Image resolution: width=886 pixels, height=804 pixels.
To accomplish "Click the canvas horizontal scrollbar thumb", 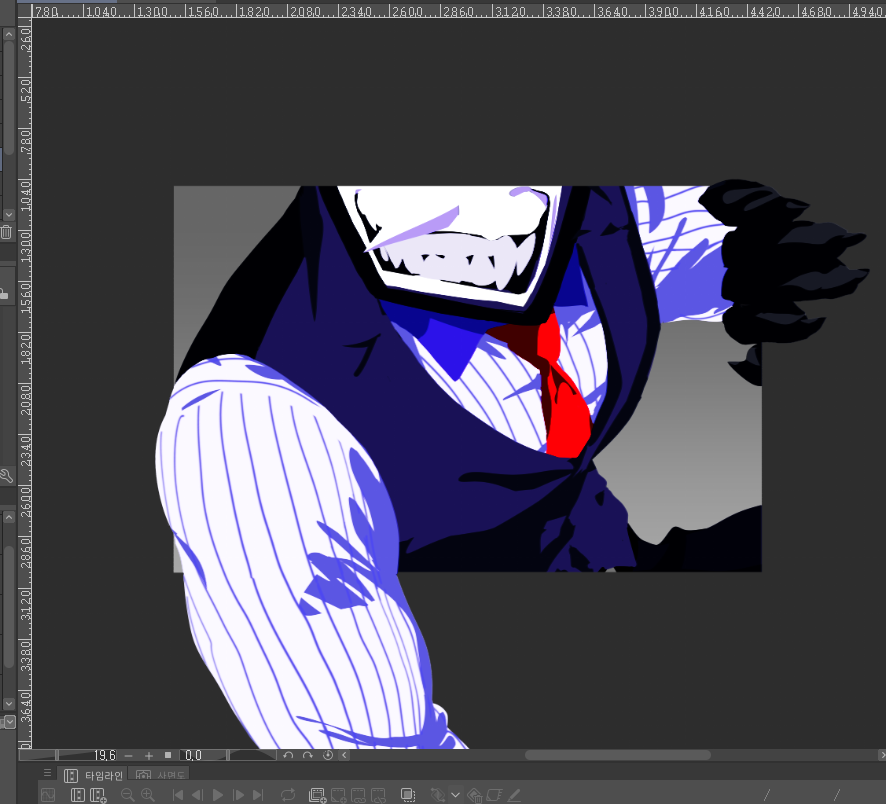I will pyautogui.click(x=618, y=755).
